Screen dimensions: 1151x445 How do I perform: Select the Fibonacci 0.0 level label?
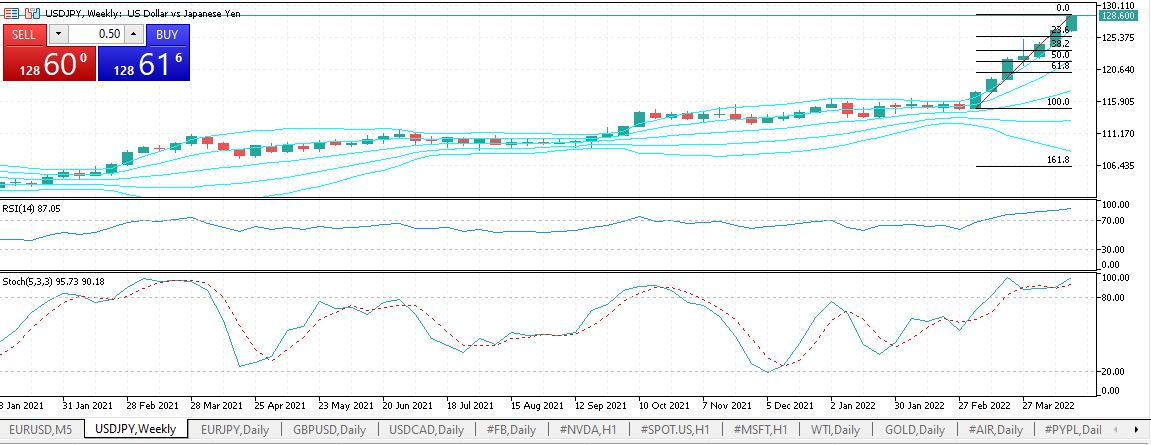click(1062, 8)
